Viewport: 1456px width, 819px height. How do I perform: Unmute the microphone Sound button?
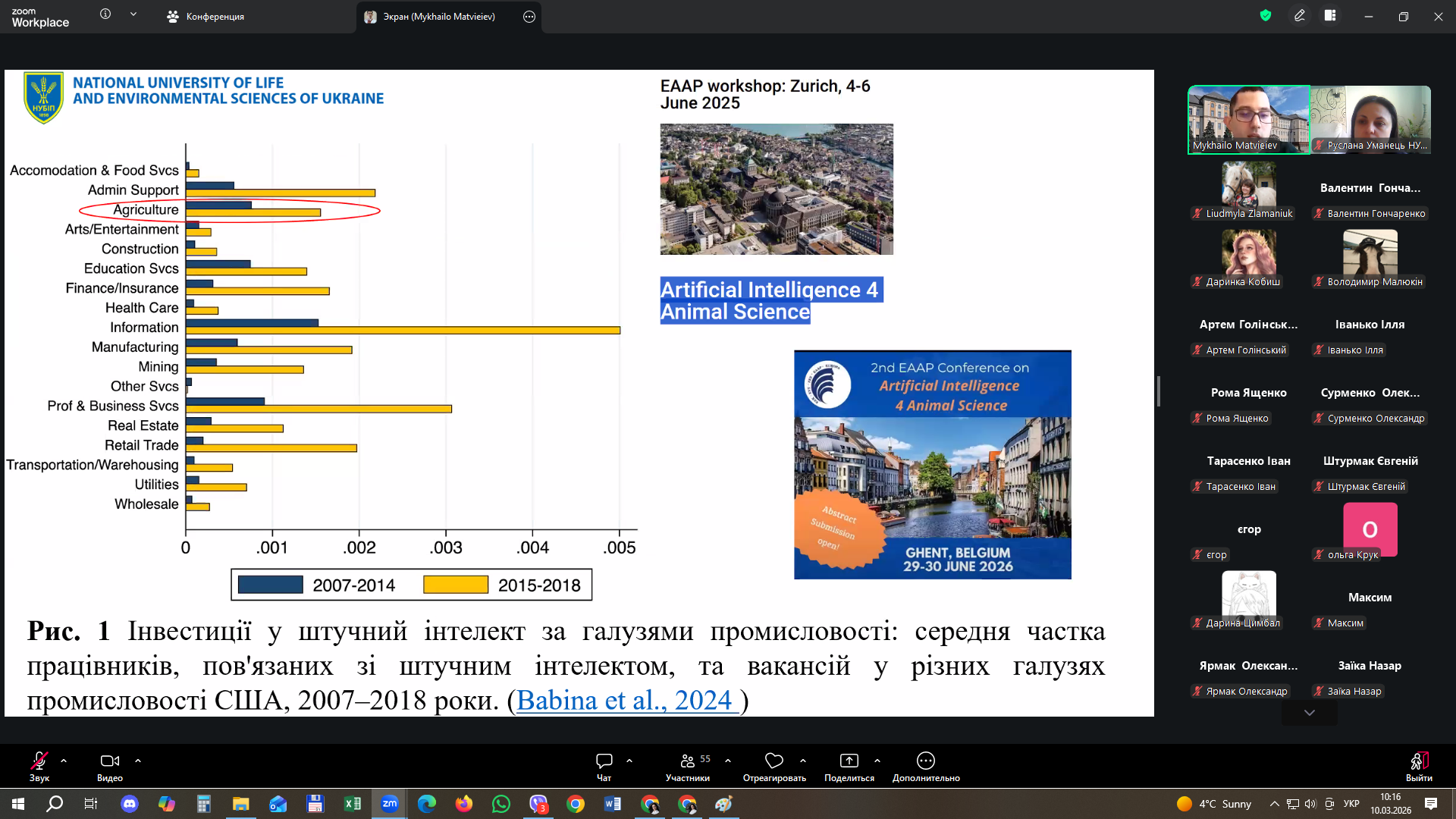point(39,761)
